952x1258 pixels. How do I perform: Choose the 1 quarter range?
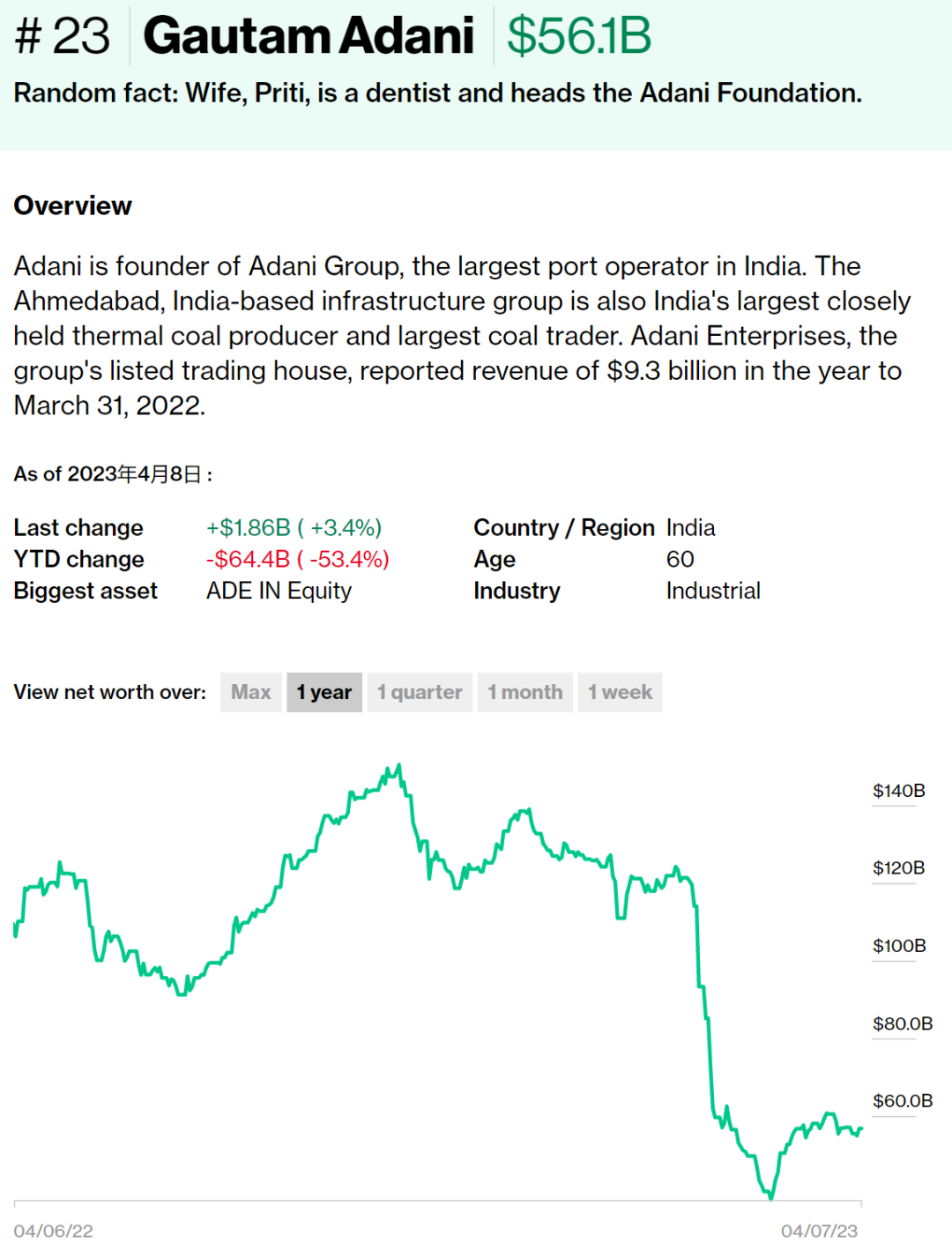pyautogui.click(x=420, y=693)
